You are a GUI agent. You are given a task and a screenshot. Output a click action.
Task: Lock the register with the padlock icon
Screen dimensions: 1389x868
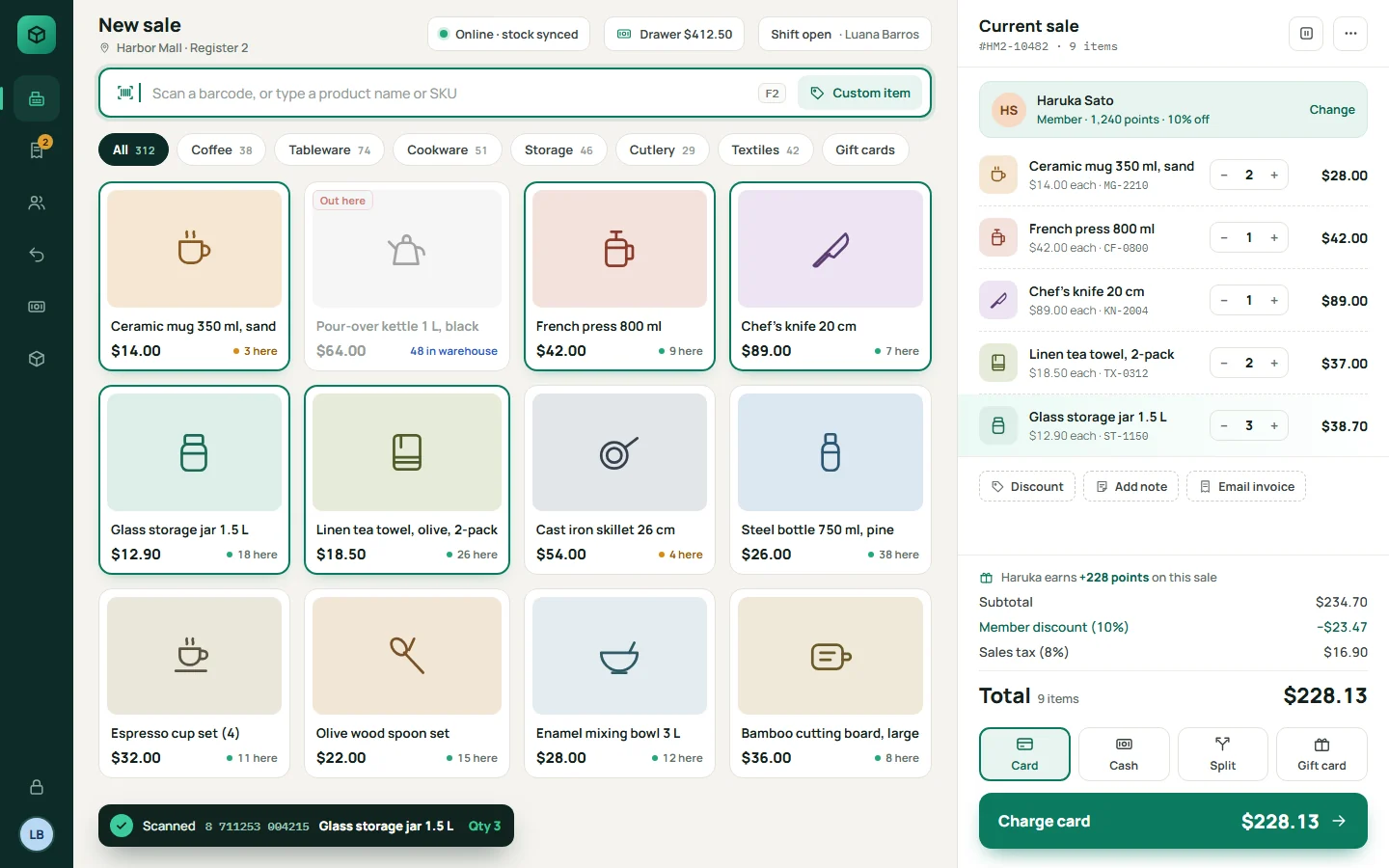(37, 787)
